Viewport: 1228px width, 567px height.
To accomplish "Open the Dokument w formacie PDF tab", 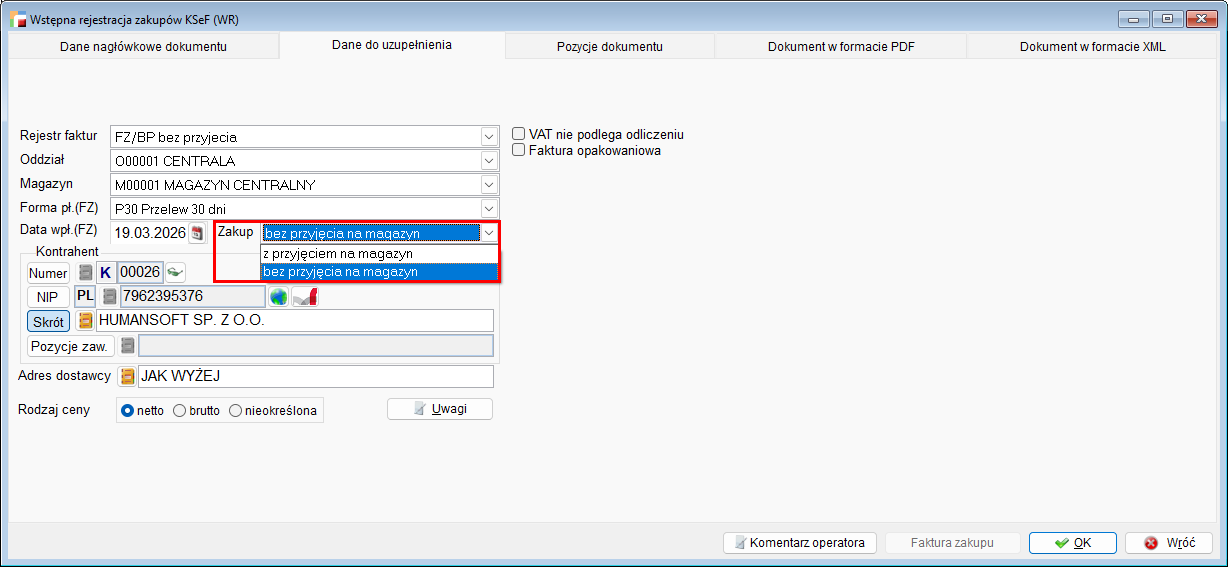I will pos(840,47).
